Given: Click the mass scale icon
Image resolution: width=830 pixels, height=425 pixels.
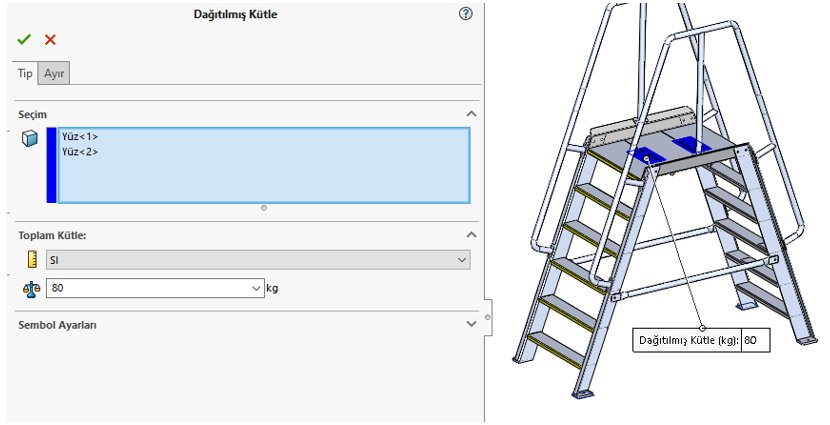Looking at the screenshot, I should click(x=32, y=288).
